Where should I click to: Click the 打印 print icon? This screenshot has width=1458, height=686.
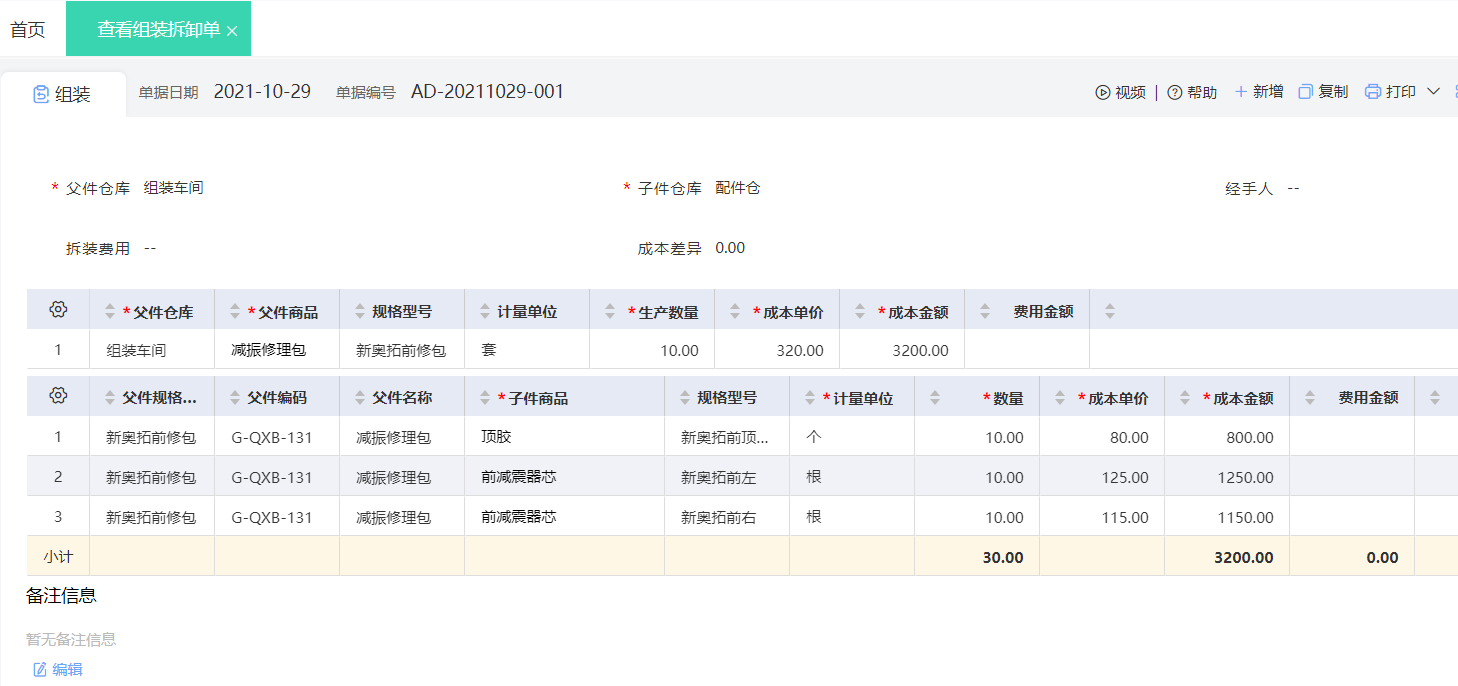(1371, 91)
